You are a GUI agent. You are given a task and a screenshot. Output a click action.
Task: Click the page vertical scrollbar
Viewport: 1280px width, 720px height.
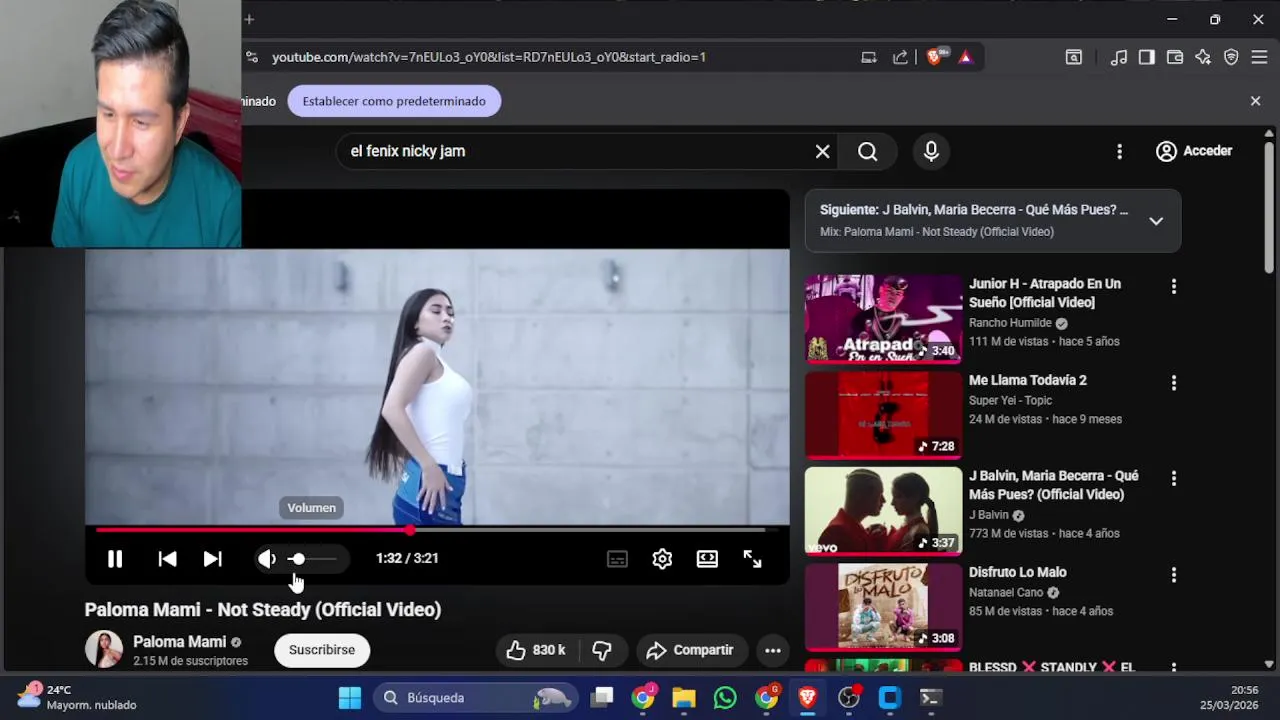(1269, 208)
